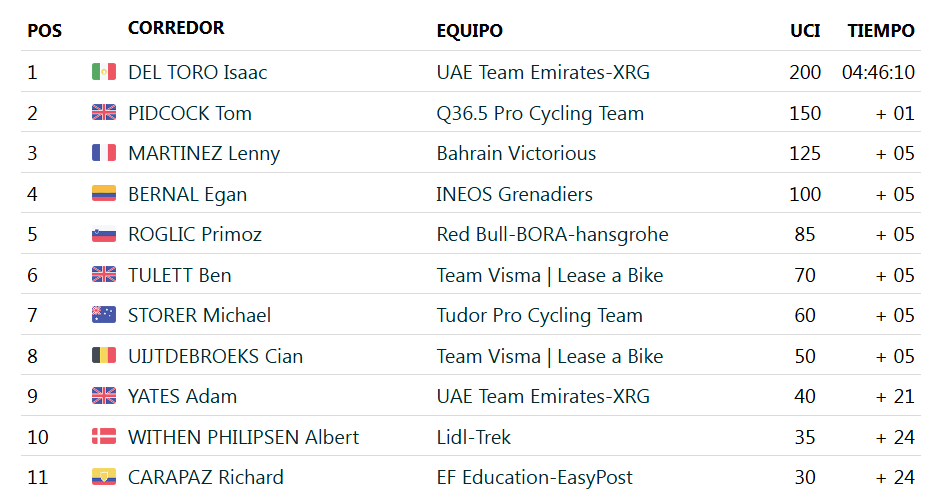Screen dimensions: 935x495
Task: Click the CORREDOR column header
Action: pos(176,29)
